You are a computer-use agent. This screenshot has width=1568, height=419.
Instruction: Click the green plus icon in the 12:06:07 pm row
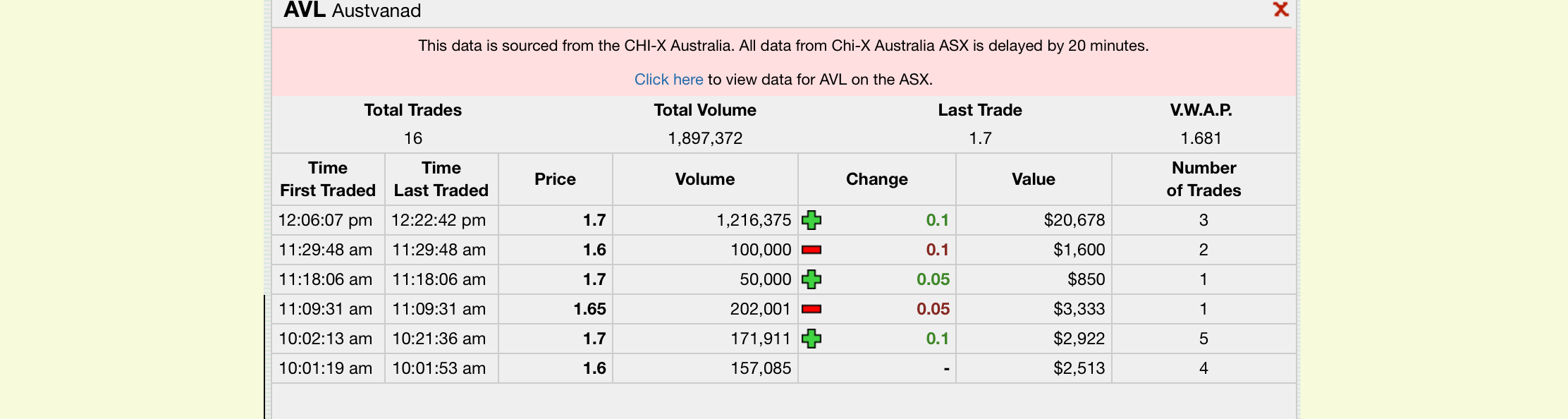(x=811, y=220)
